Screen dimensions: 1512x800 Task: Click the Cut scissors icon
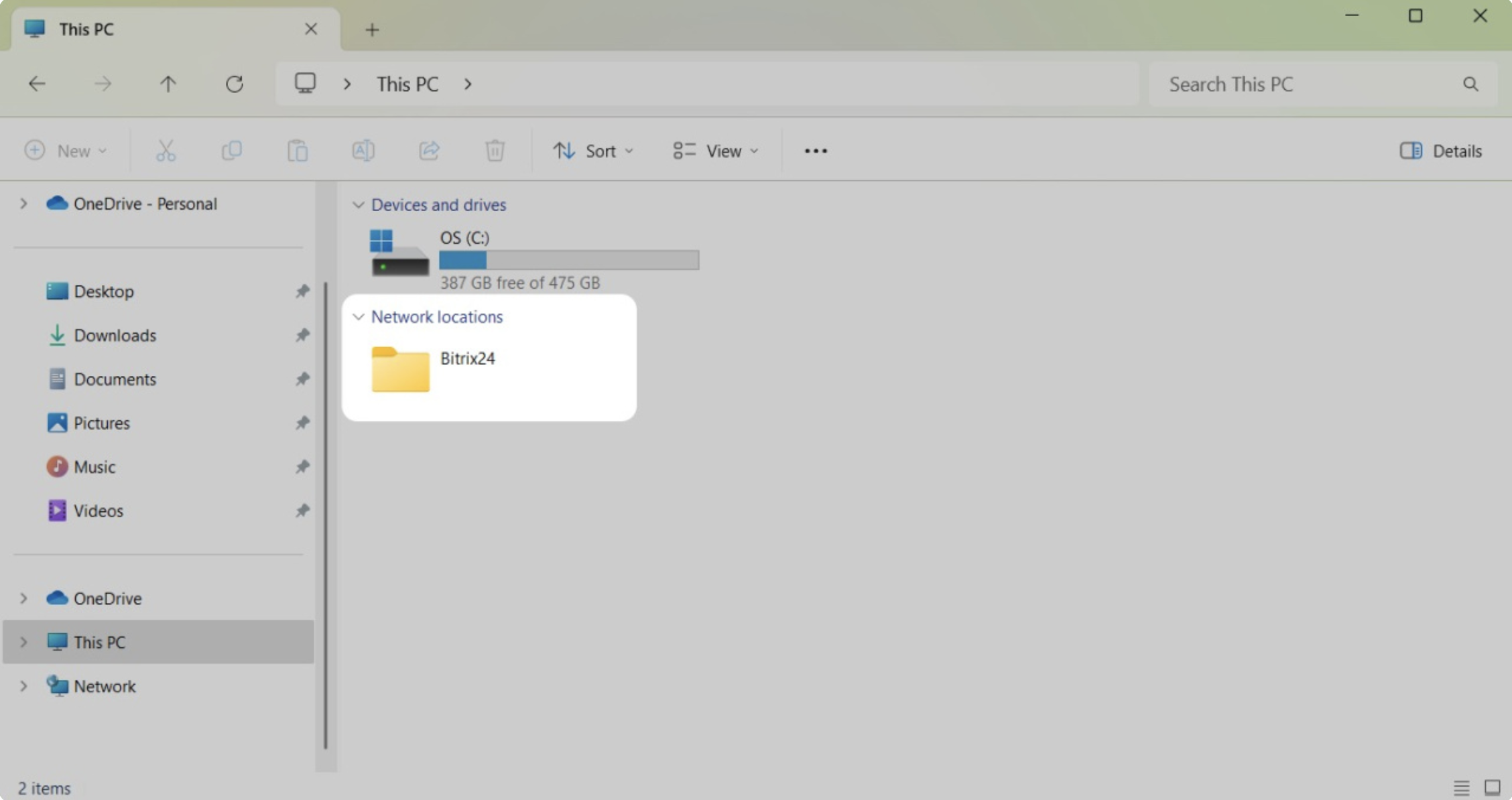pos(166,150)
